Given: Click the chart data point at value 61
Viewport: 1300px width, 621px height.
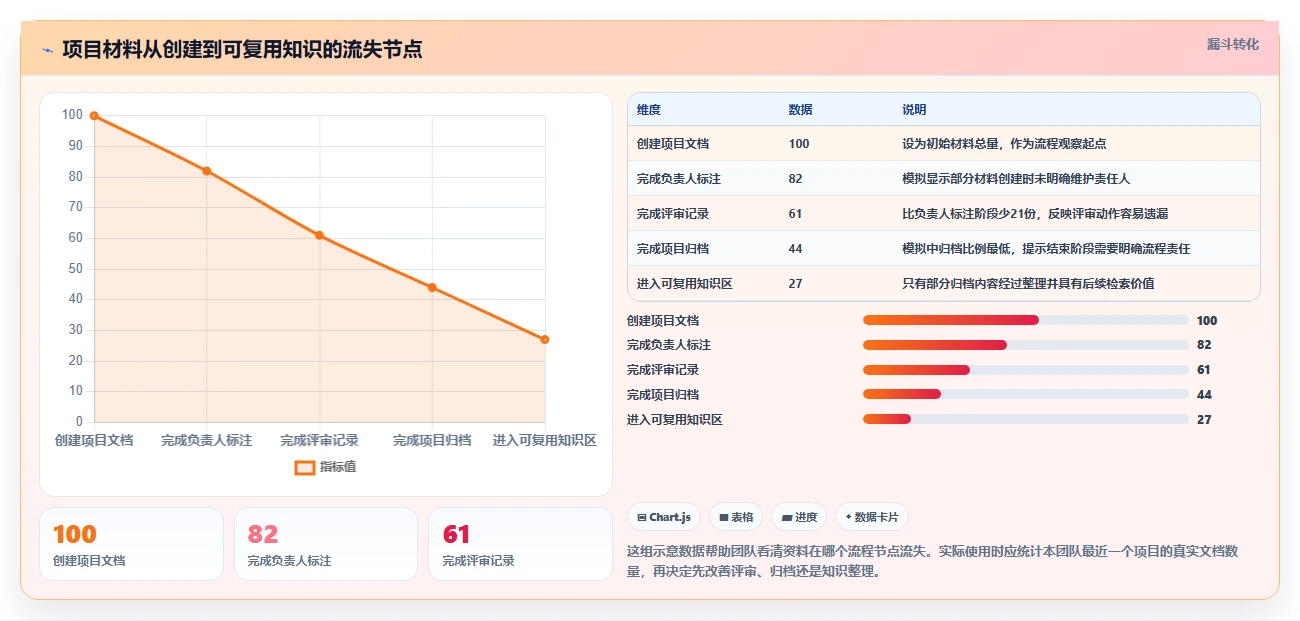Looking at the screenshot, I should [320, 235].
